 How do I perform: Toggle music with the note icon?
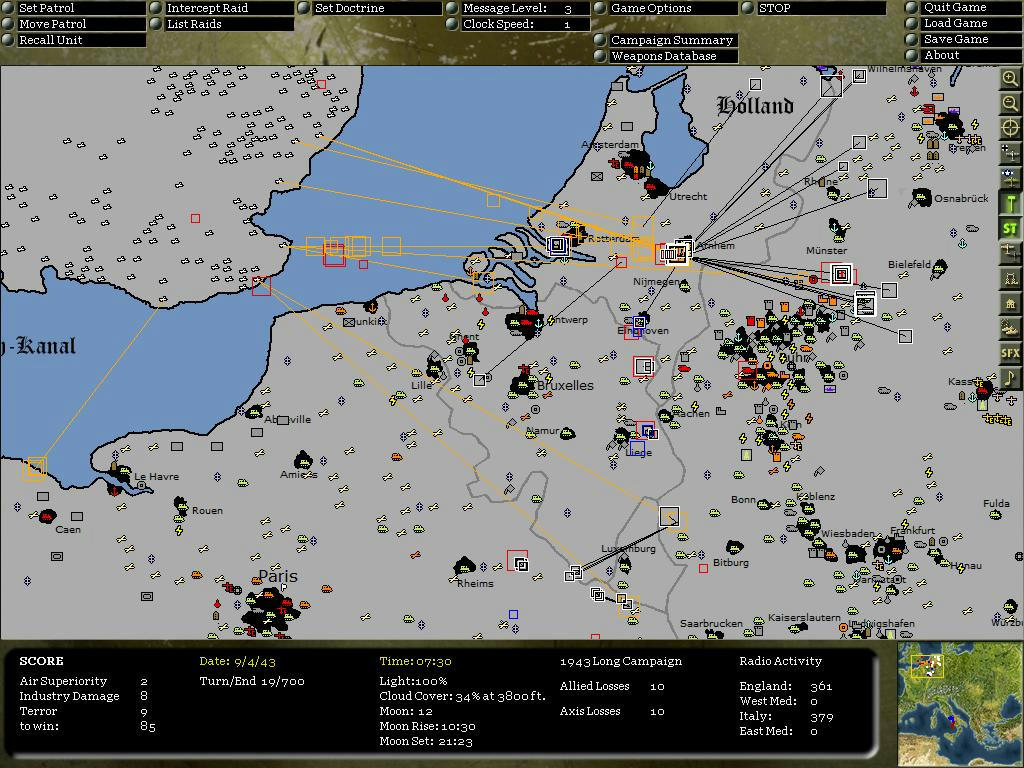(1010, 378)
